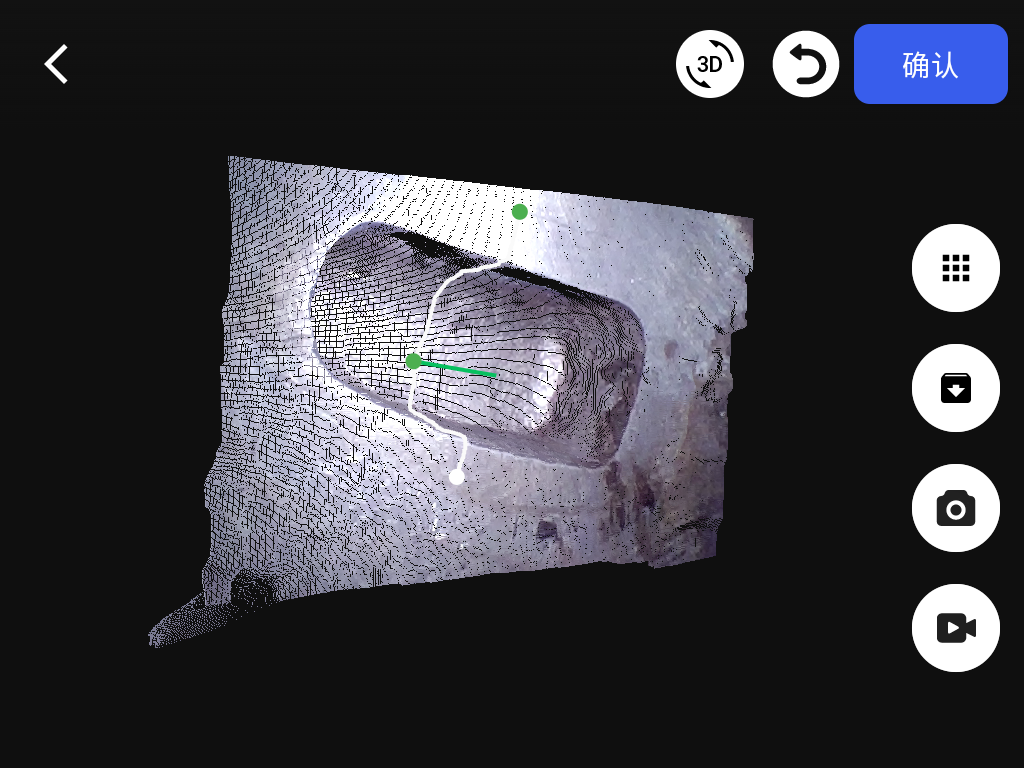Start video recording

tap(955, 628)
